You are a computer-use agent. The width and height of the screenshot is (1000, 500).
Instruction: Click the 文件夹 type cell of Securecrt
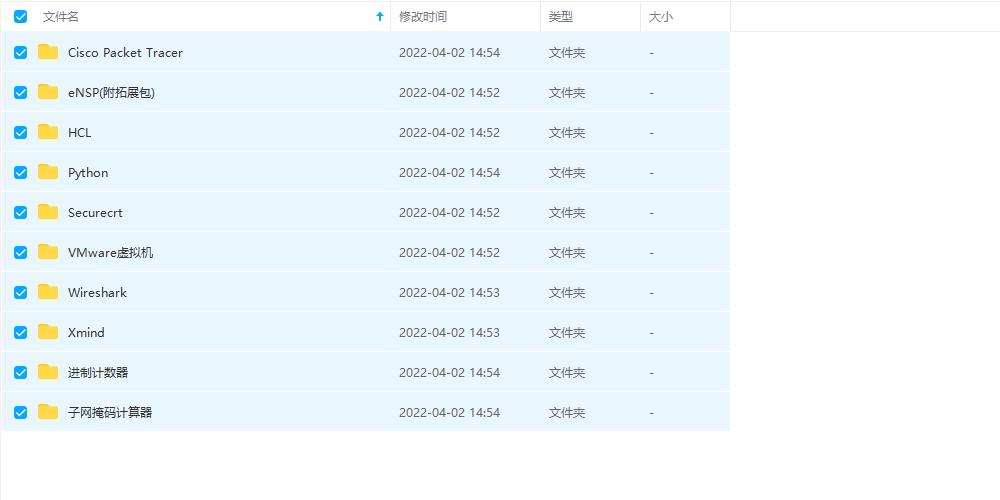click(567, 213)
